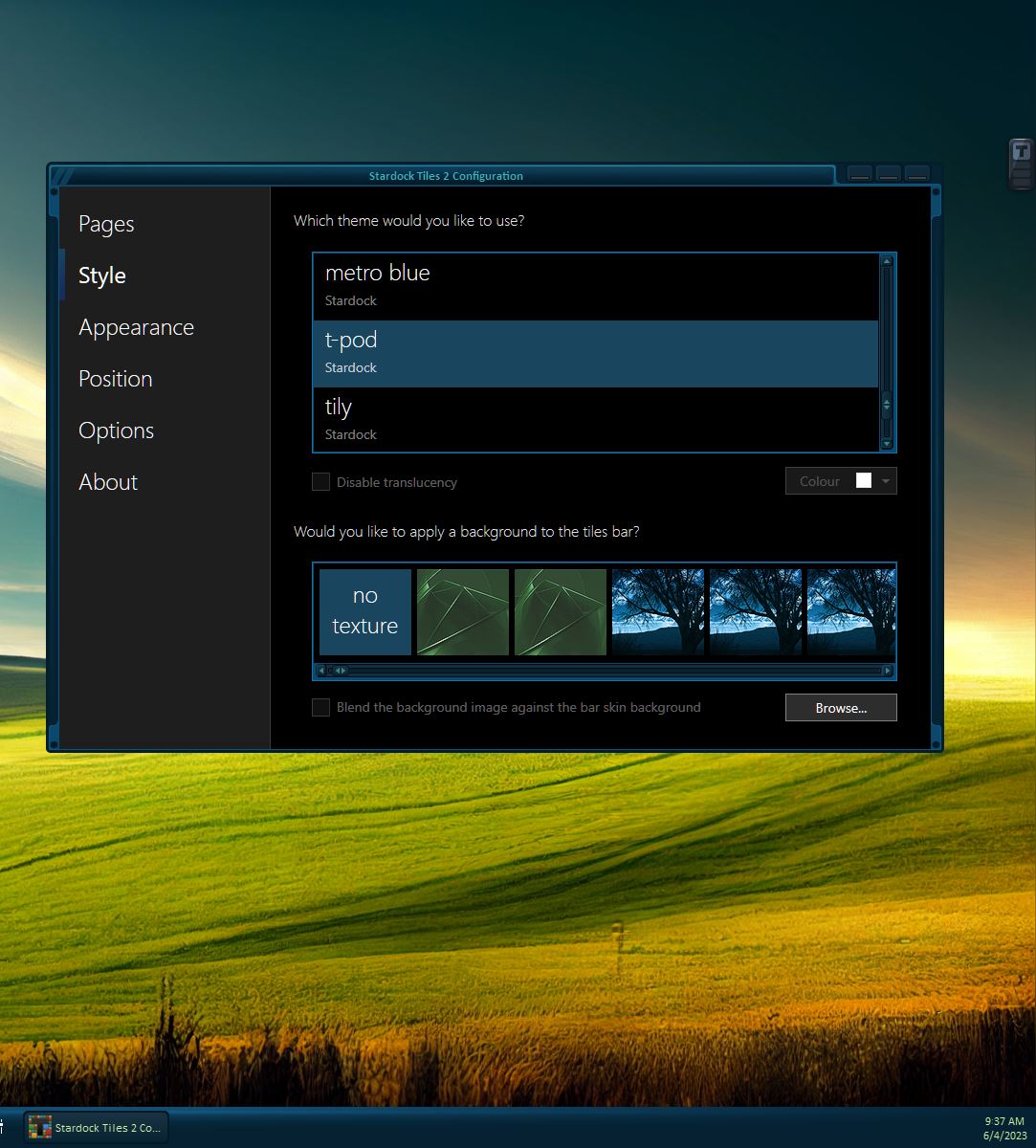
Task: Select the metro blue theme
Action: tap(595, 286)
